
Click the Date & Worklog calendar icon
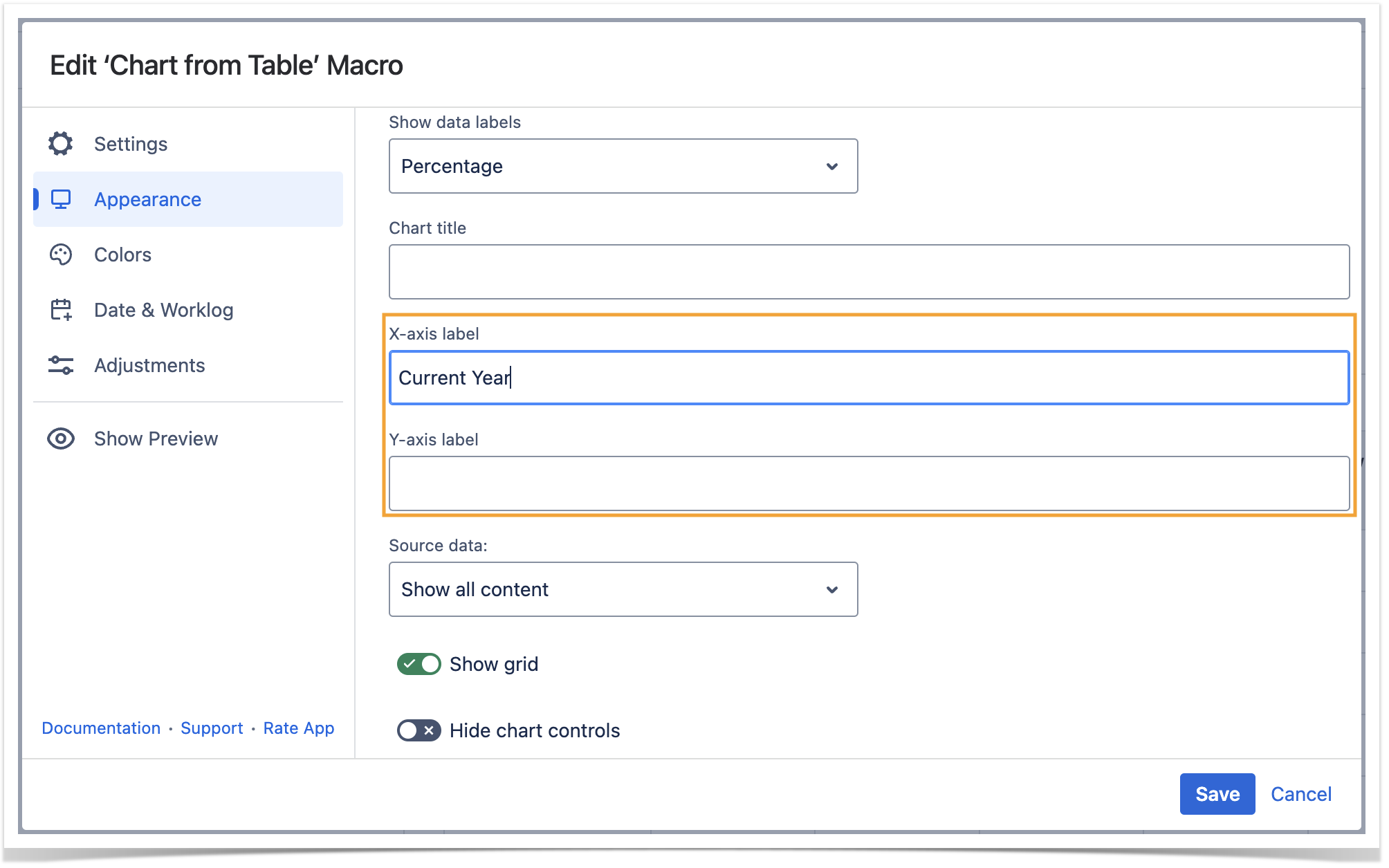(61, 310)
